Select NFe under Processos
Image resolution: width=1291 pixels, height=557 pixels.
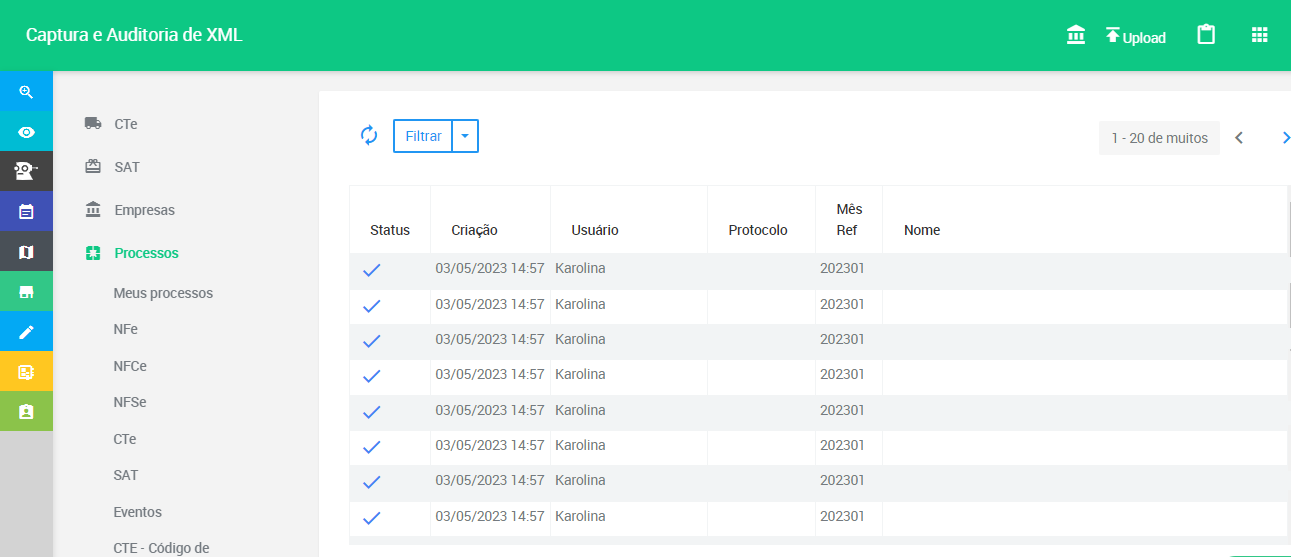click(x=126, y=329)
